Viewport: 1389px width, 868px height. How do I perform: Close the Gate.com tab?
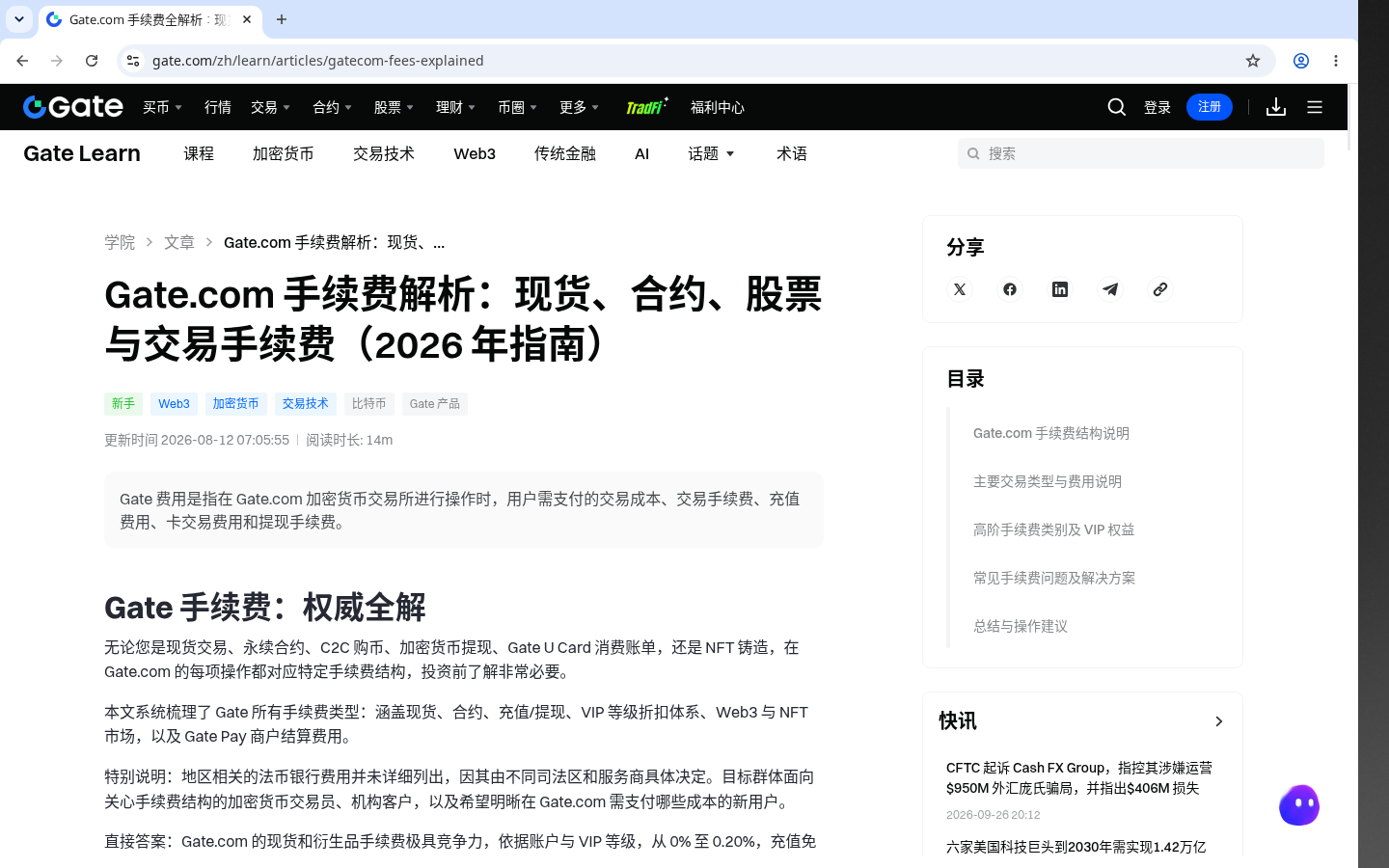tap(247, 19)
